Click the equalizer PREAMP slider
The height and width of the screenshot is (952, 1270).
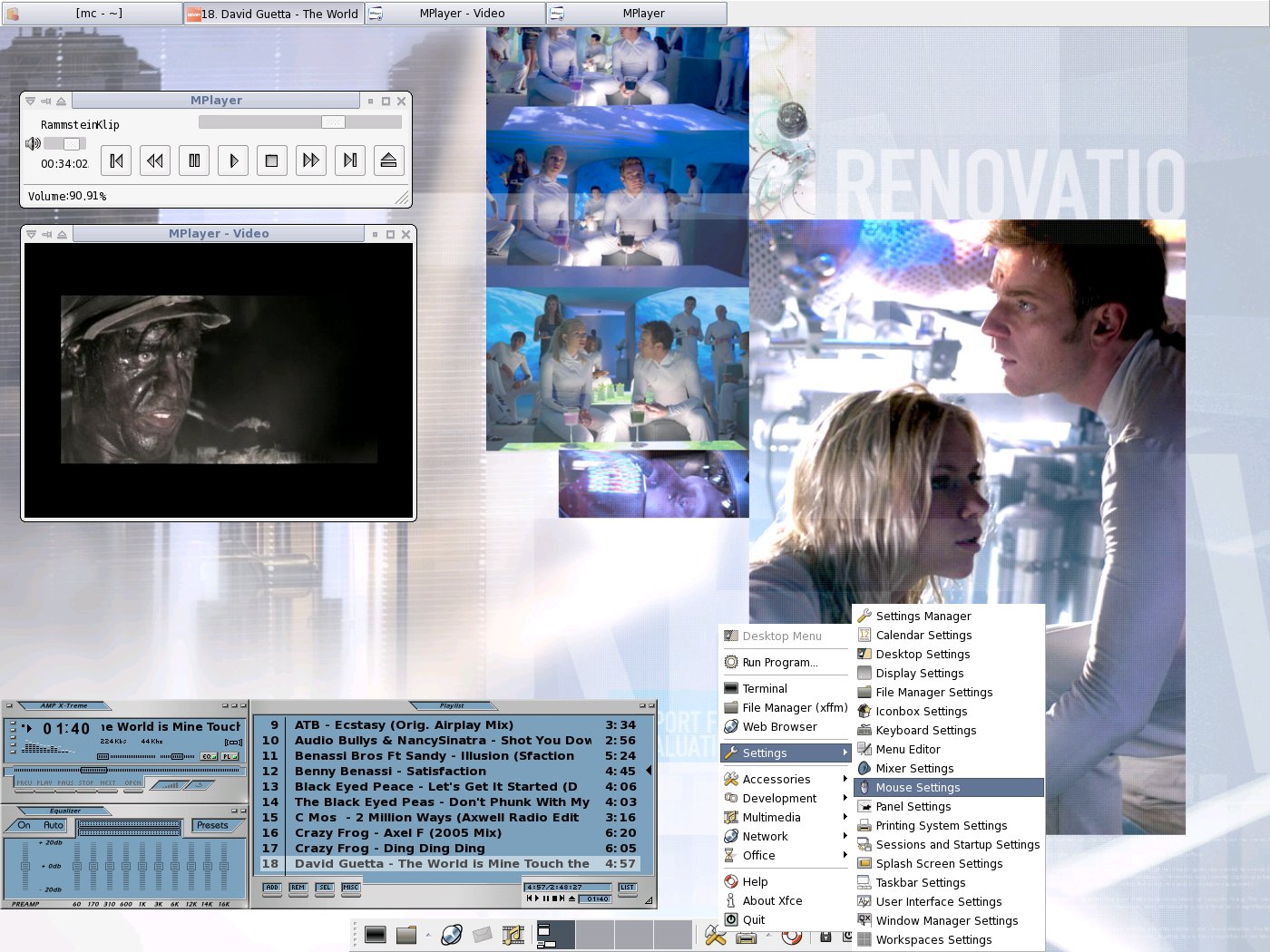(24, 867)
